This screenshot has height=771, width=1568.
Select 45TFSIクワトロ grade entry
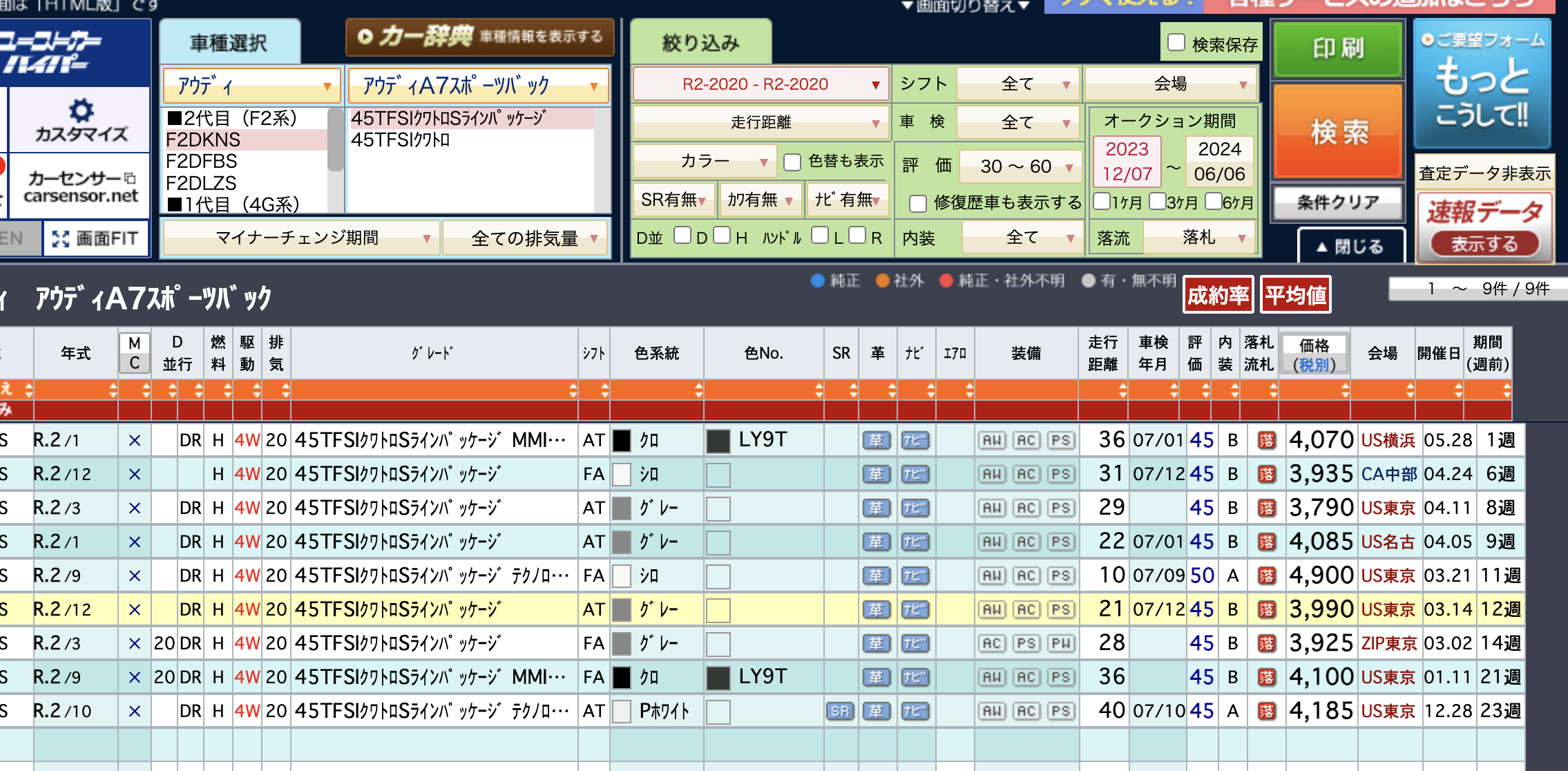click(471, 140)
